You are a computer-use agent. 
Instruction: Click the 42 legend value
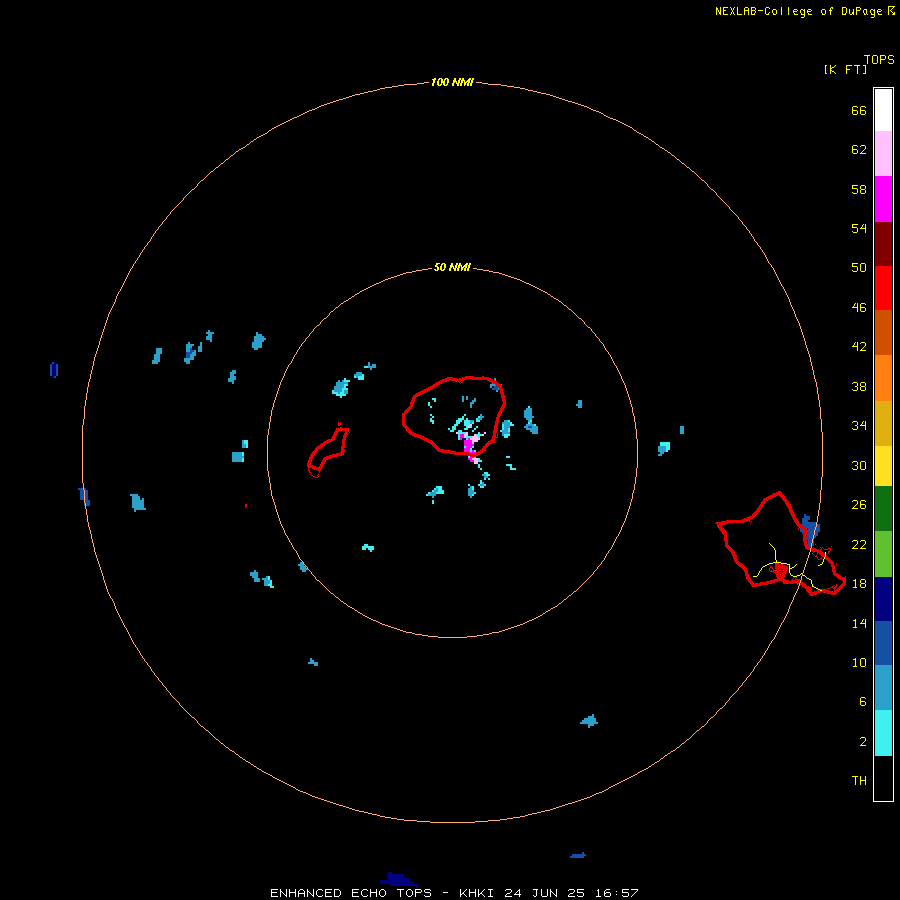point(859,346)
